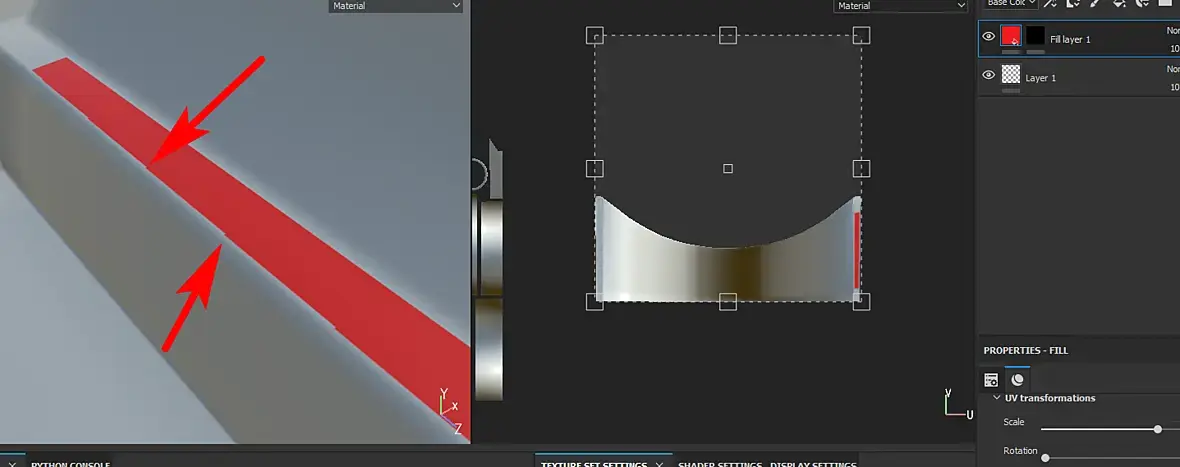Screen dimensions: 1180x467
Task: Click the 'PROPERTIES - FILL' panel title
Action: pyautogui.click(x=1026, y=350)
